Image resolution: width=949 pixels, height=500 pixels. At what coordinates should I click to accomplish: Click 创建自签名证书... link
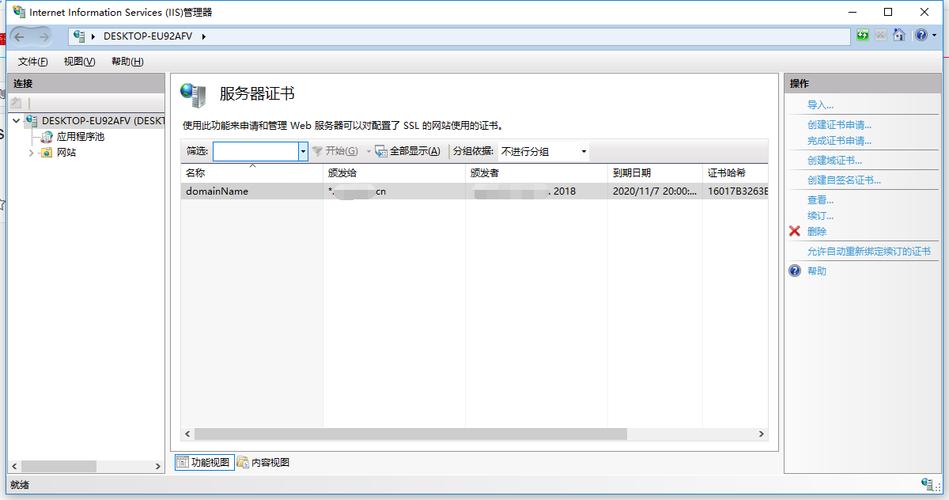click(x=844, y=180)
